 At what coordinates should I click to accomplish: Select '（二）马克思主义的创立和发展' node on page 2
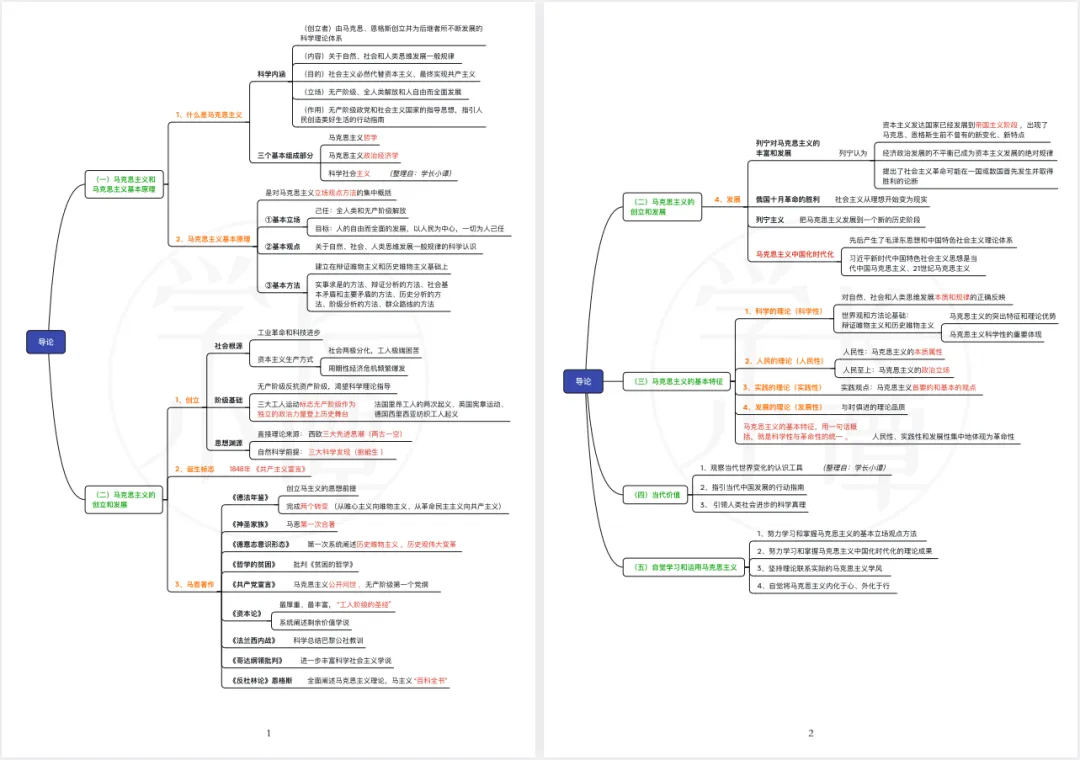662,207
